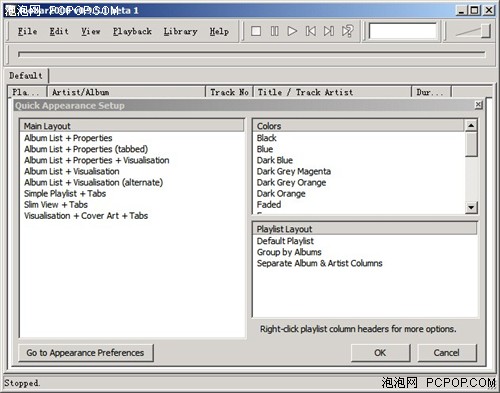Skip to the next track

coord(329,31)
